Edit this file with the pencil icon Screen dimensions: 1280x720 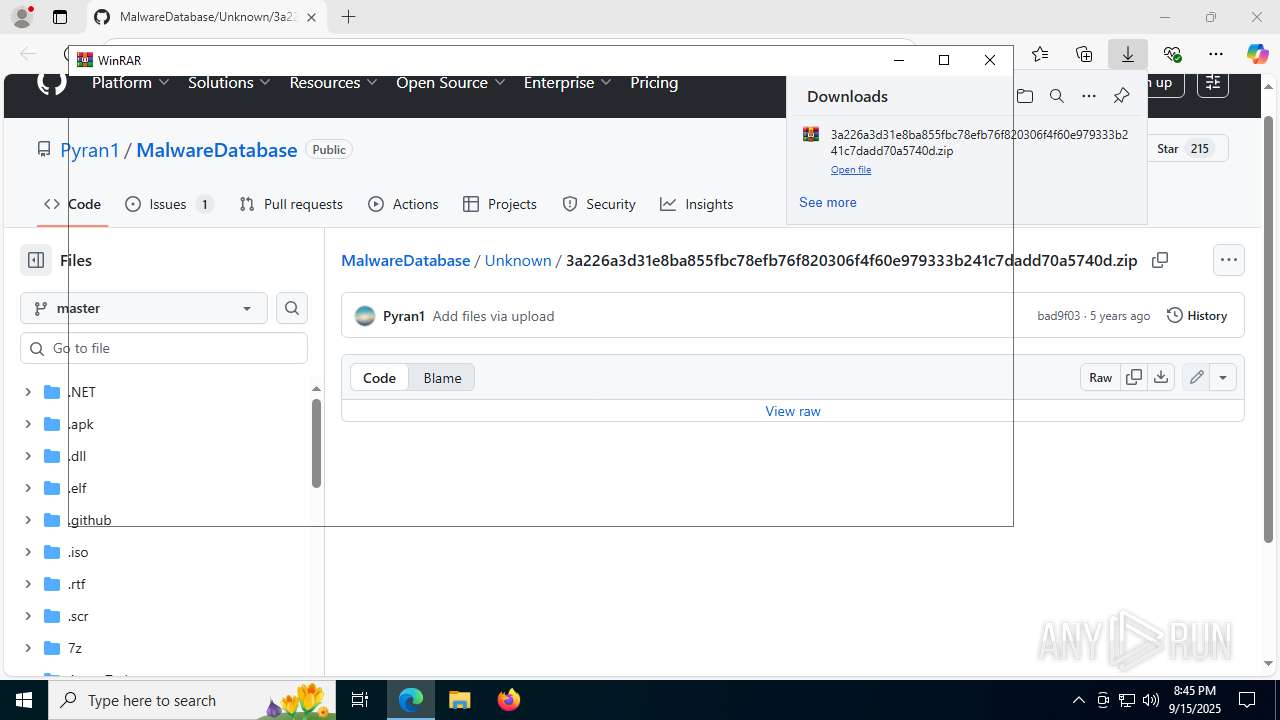[1196, 377]
